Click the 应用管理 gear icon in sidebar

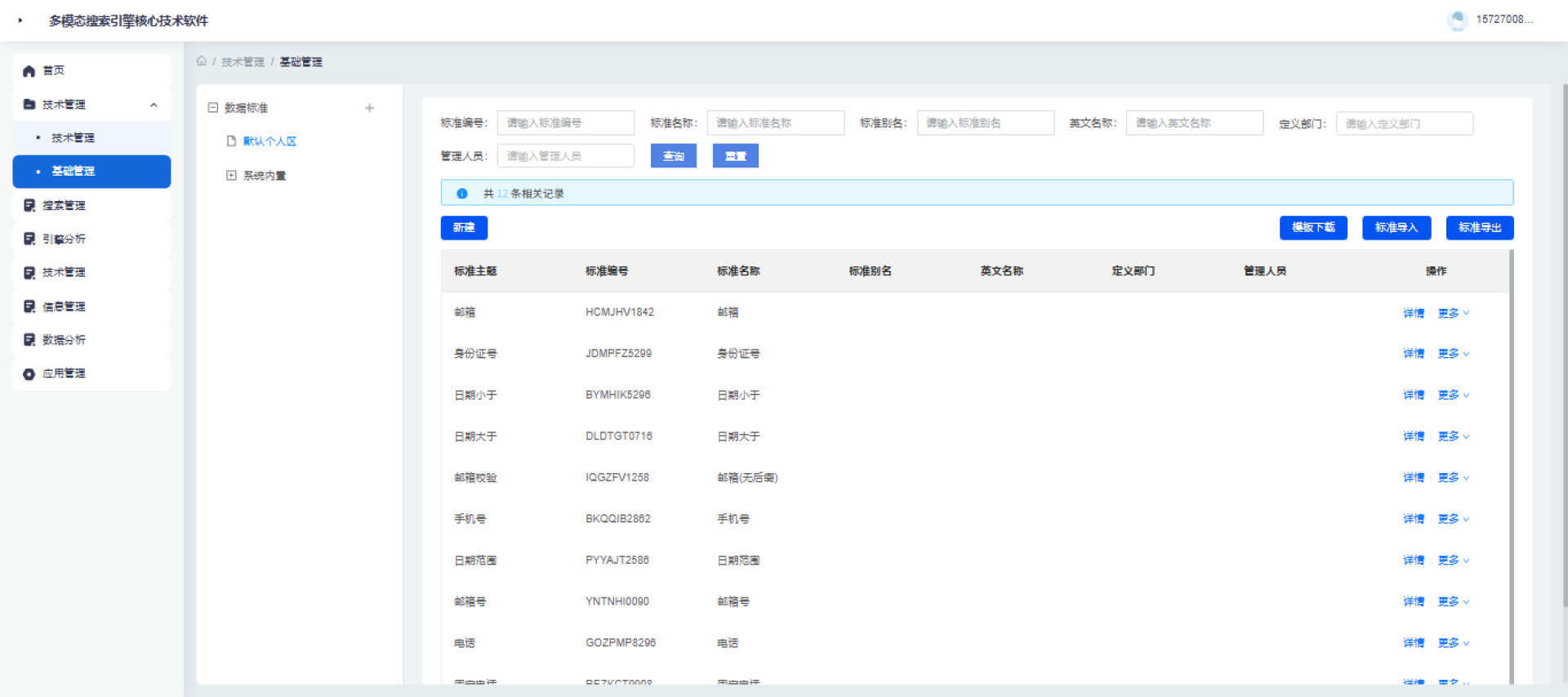29,374
